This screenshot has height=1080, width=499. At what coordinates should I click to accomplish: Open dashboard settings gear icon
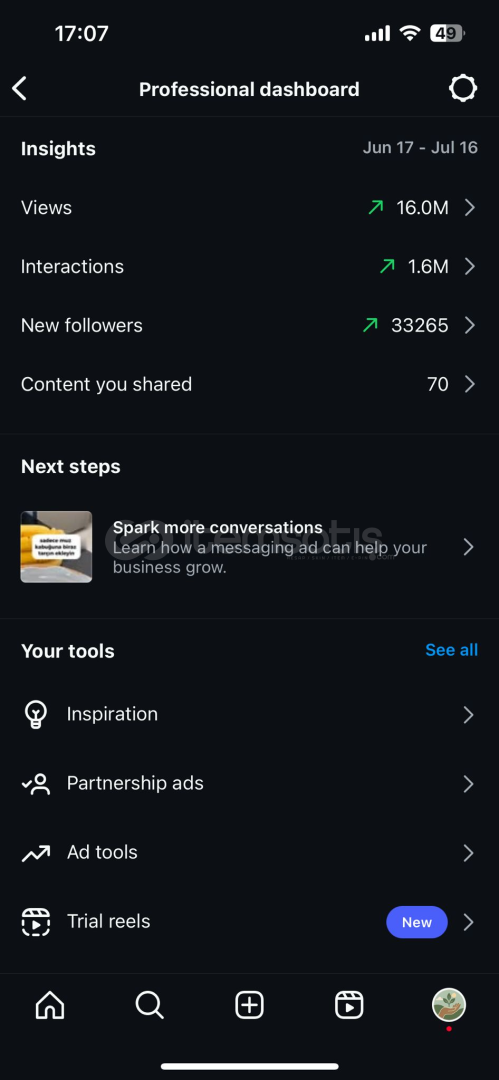462,89
